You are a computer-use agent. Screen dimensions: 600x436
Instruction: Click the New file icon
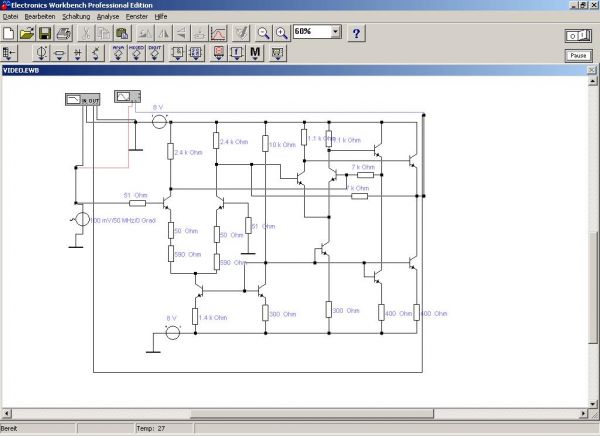pos(10,34)
